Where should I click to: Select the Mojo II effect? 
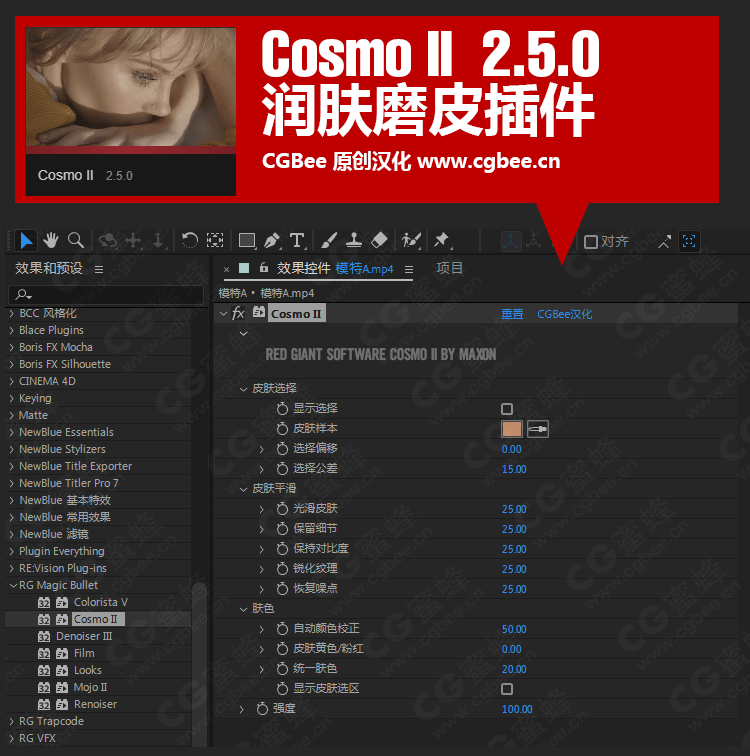pyautogui.click(x=90, y=687)
